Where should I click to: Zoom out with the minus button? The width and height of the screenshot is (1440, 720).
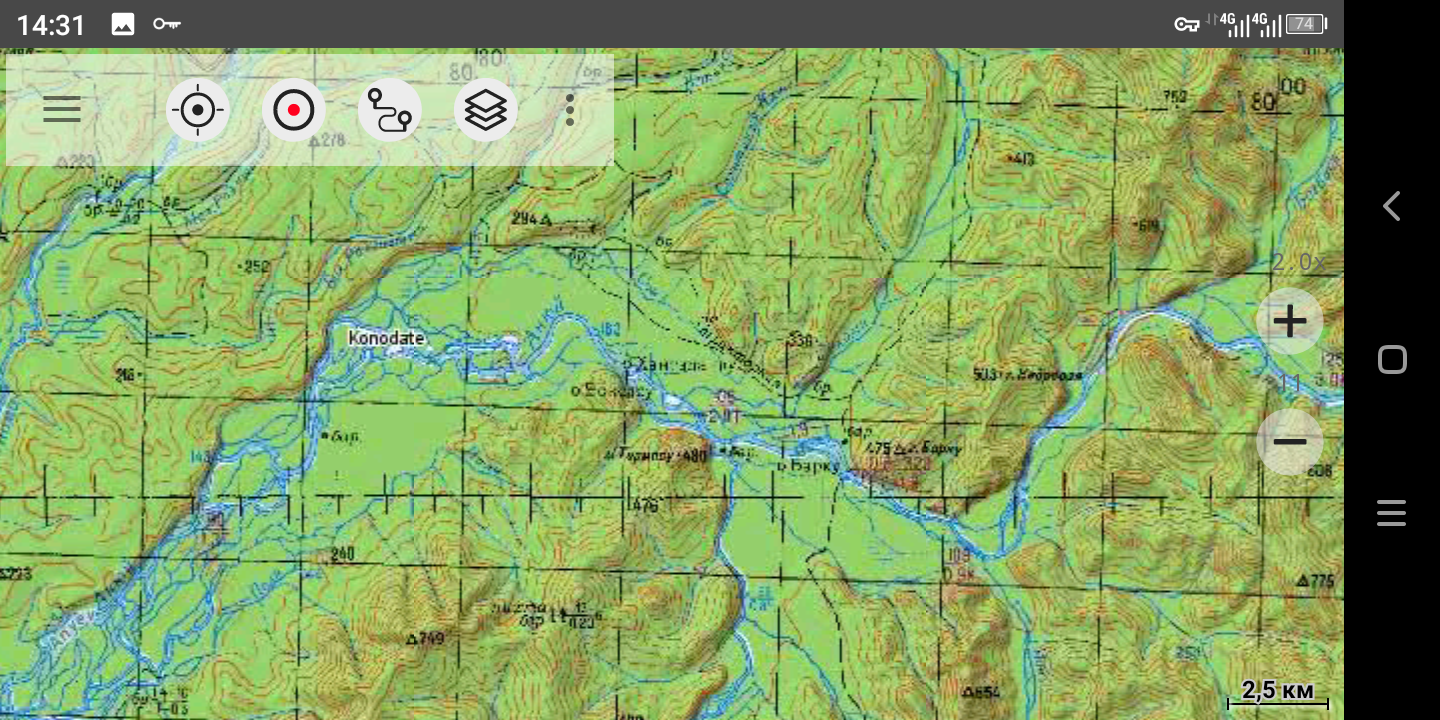(x=1290, y=441)
